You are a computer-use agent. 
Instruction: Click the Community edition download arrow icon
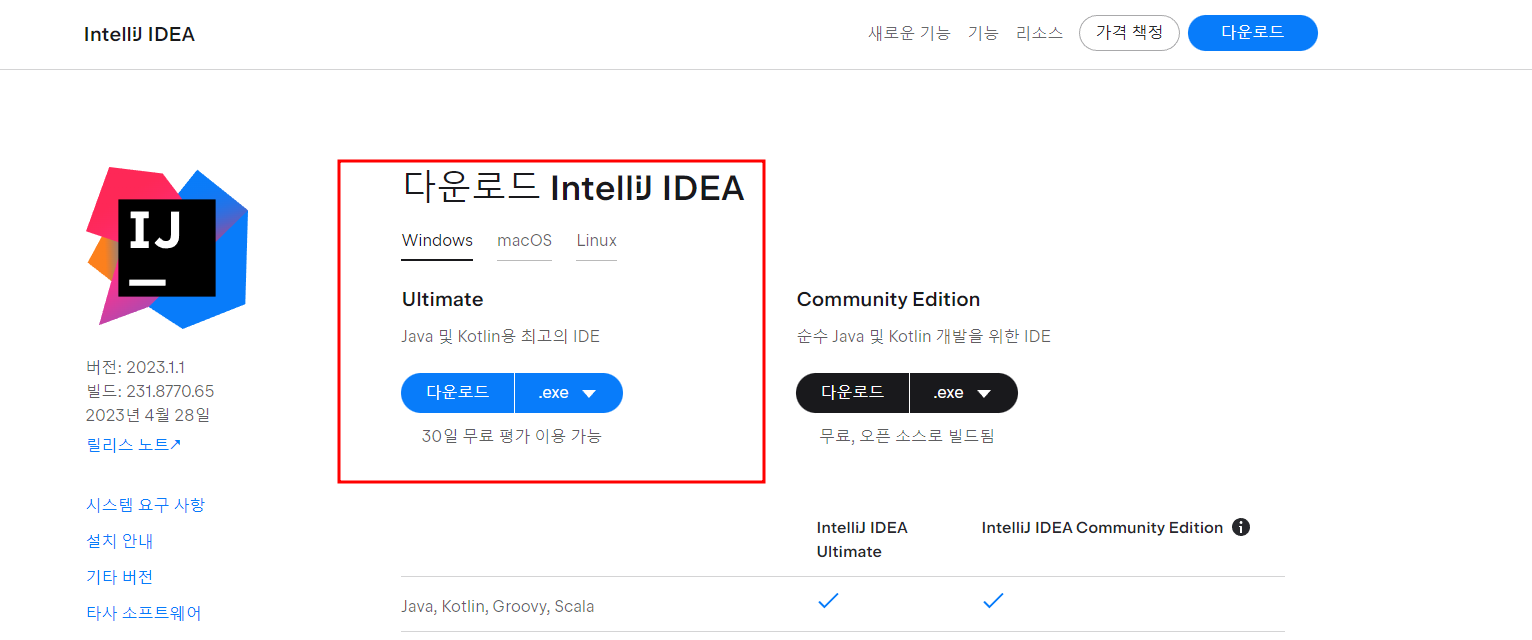point(984,393)
